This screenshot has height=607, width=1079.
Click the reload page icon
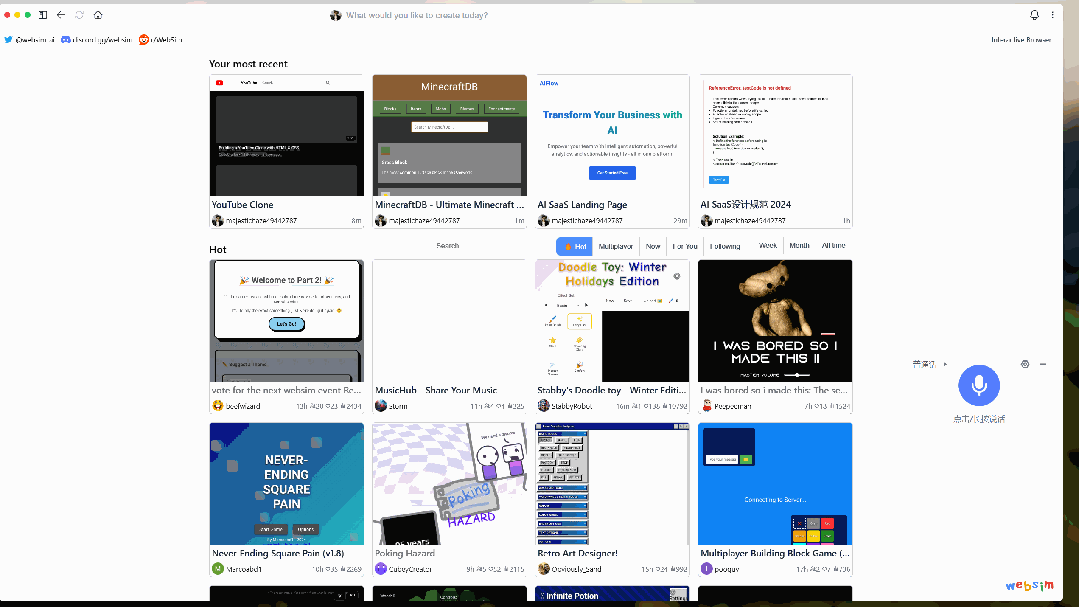click(79, 15)
